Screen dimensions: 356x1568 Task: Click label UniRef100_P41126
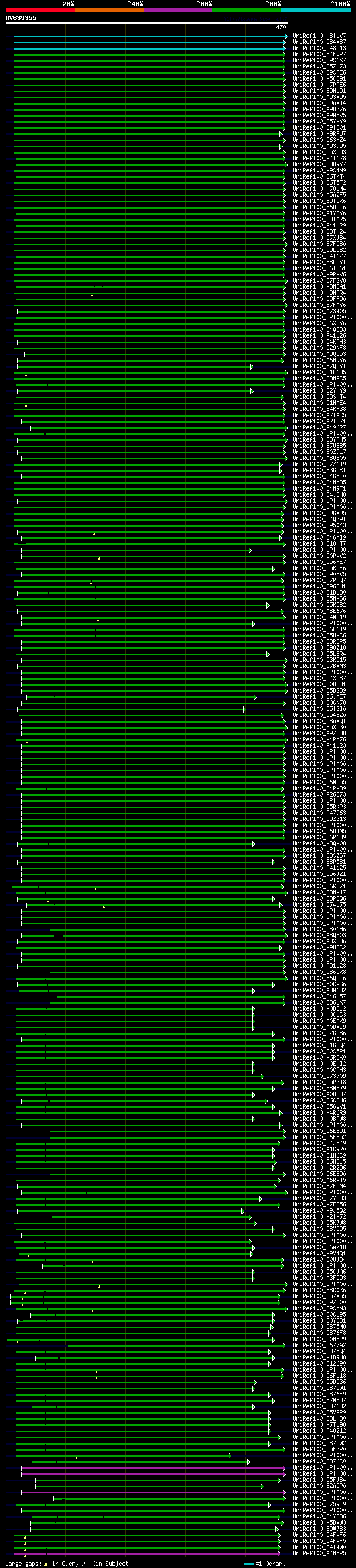point(319,335)
